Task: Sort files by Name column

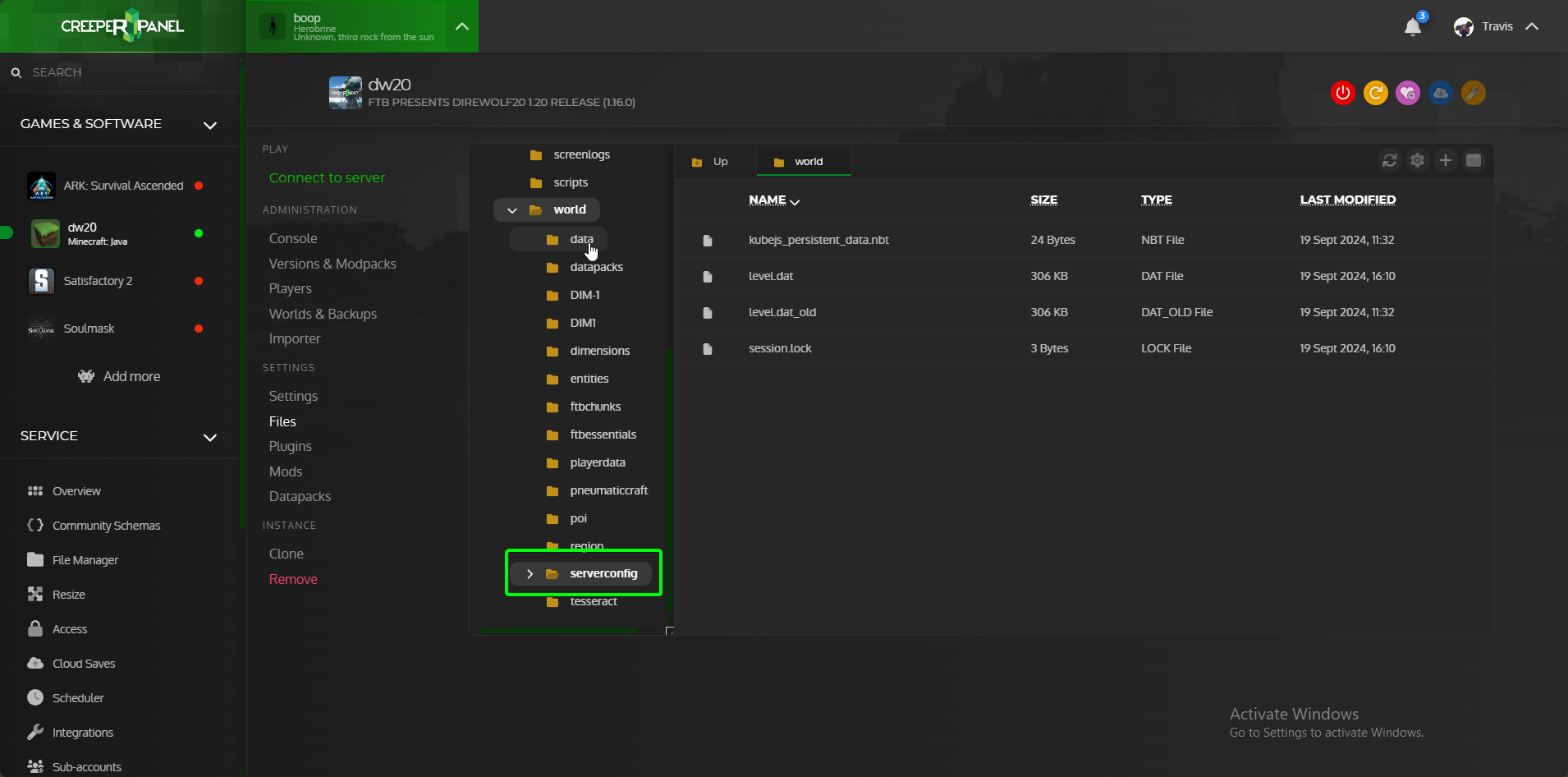Action: point(774,200)
